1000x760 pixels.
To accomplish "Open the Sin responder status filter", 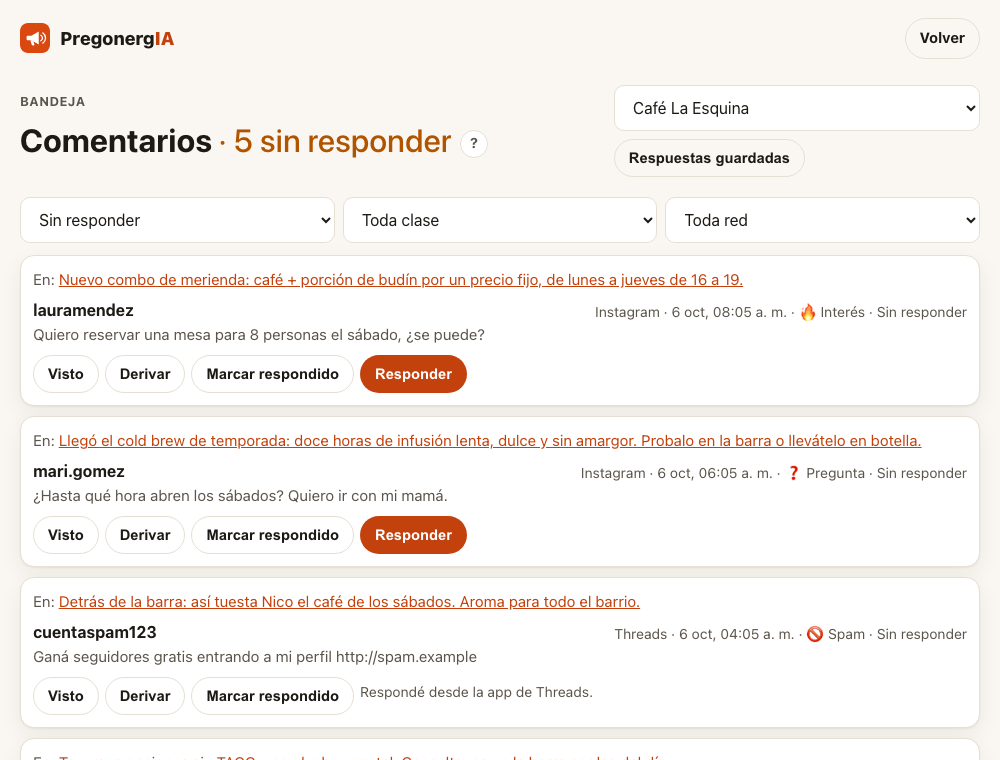I will tap(177, 220).
